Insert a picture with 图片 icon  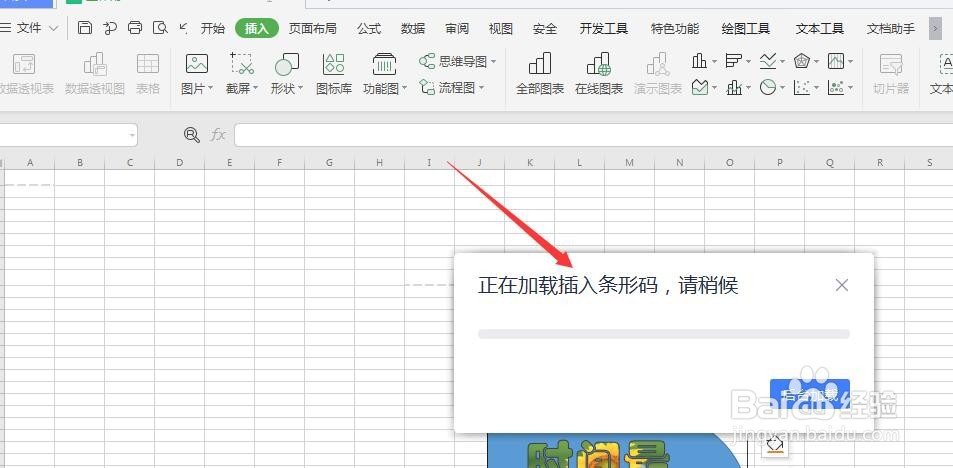tap(196, 63)
